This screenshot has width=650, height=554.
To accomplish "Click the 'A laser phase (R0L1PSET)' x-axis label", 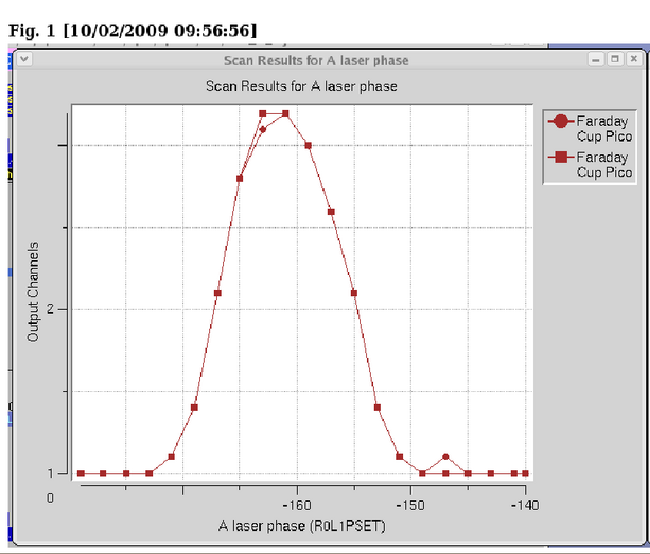I will pyautogui.click(x=301, y=526).
